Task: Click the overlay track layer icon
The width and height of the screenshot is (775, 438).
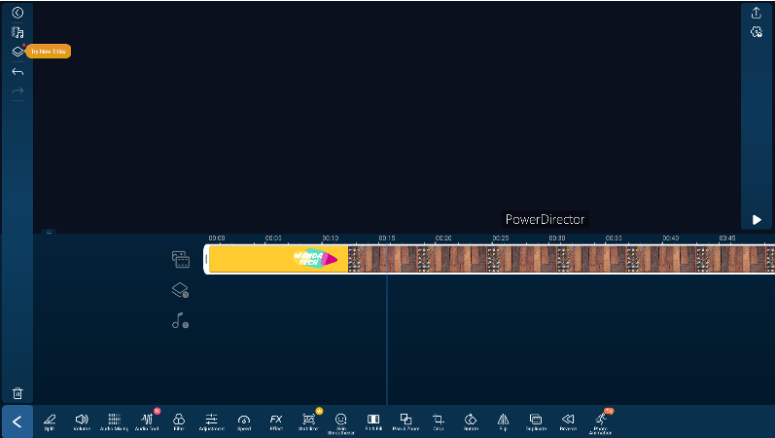Action: pos(180,290)
